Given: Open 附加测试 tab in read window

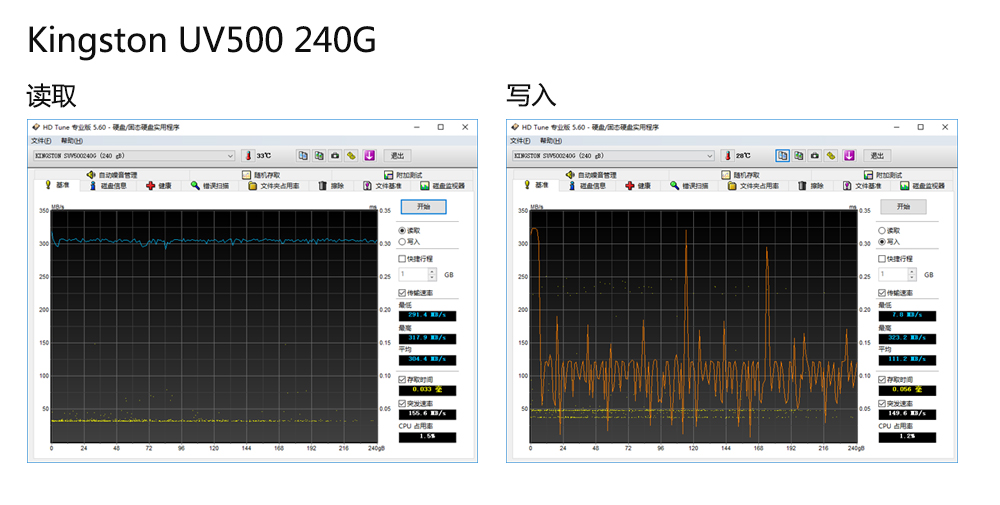Looking at the screenshot, I should point(402,175).
